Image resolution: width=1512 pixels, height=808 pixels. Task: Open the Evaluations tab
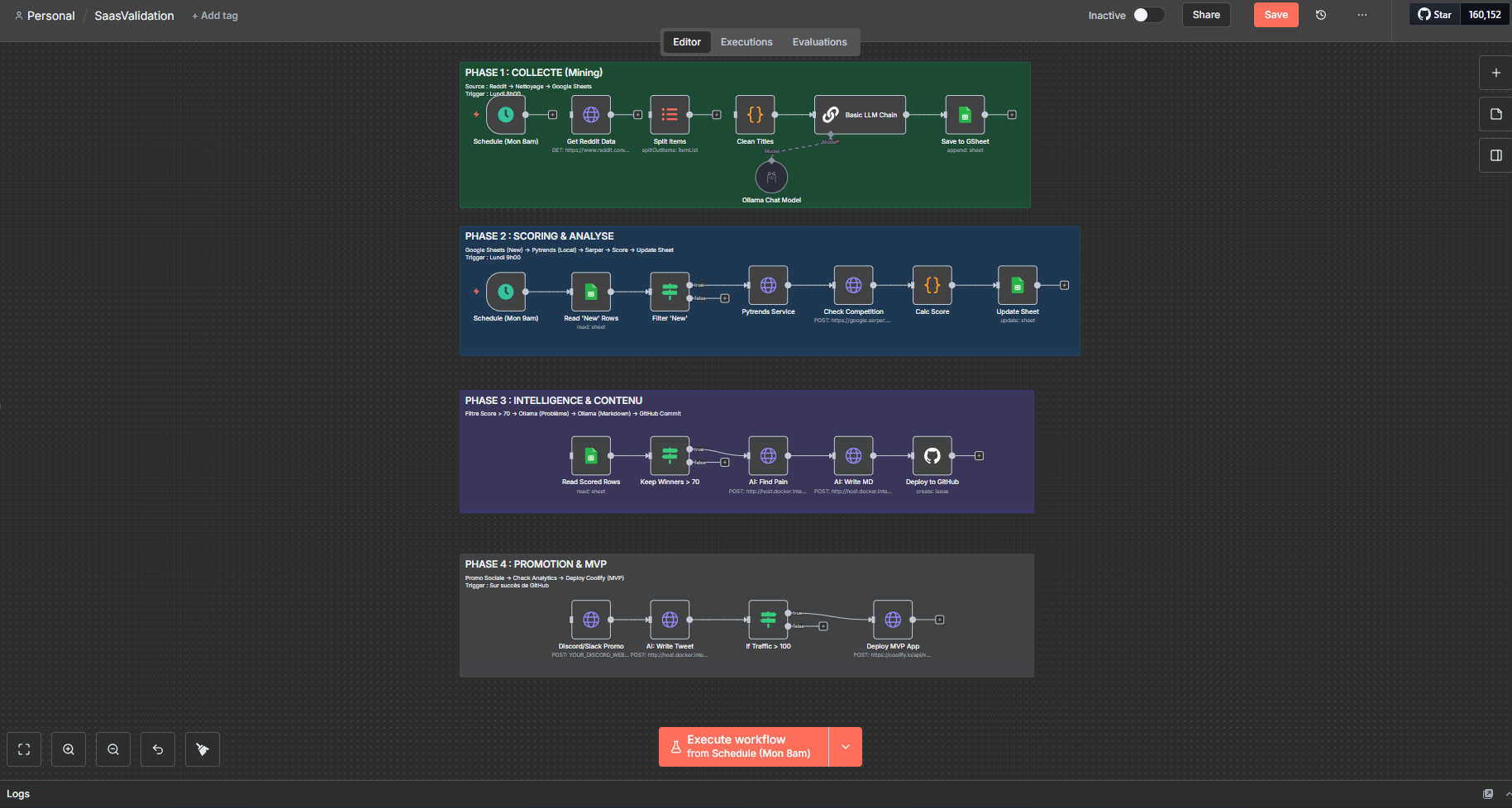[819, 42]
